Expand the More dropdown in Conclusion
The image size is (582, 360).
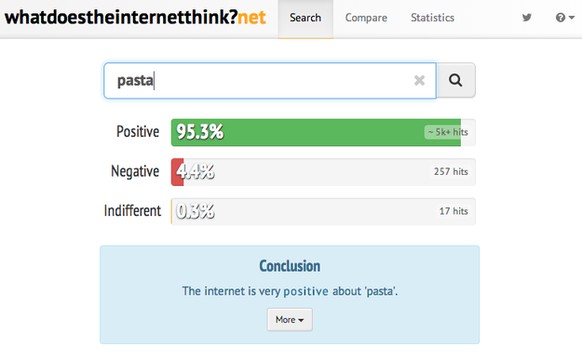pyautogui.click(x=290, y=320)
